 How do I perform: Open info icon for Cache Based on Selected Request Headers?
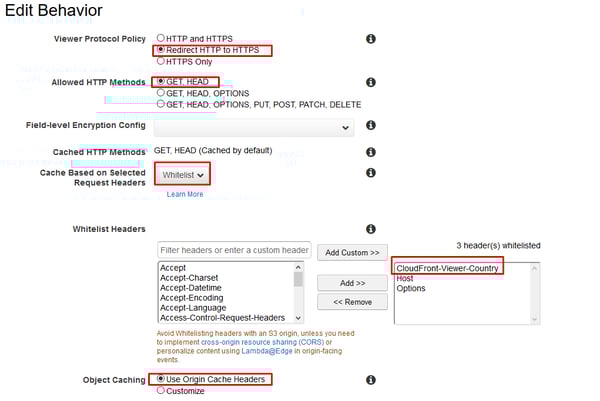[370, 173]
